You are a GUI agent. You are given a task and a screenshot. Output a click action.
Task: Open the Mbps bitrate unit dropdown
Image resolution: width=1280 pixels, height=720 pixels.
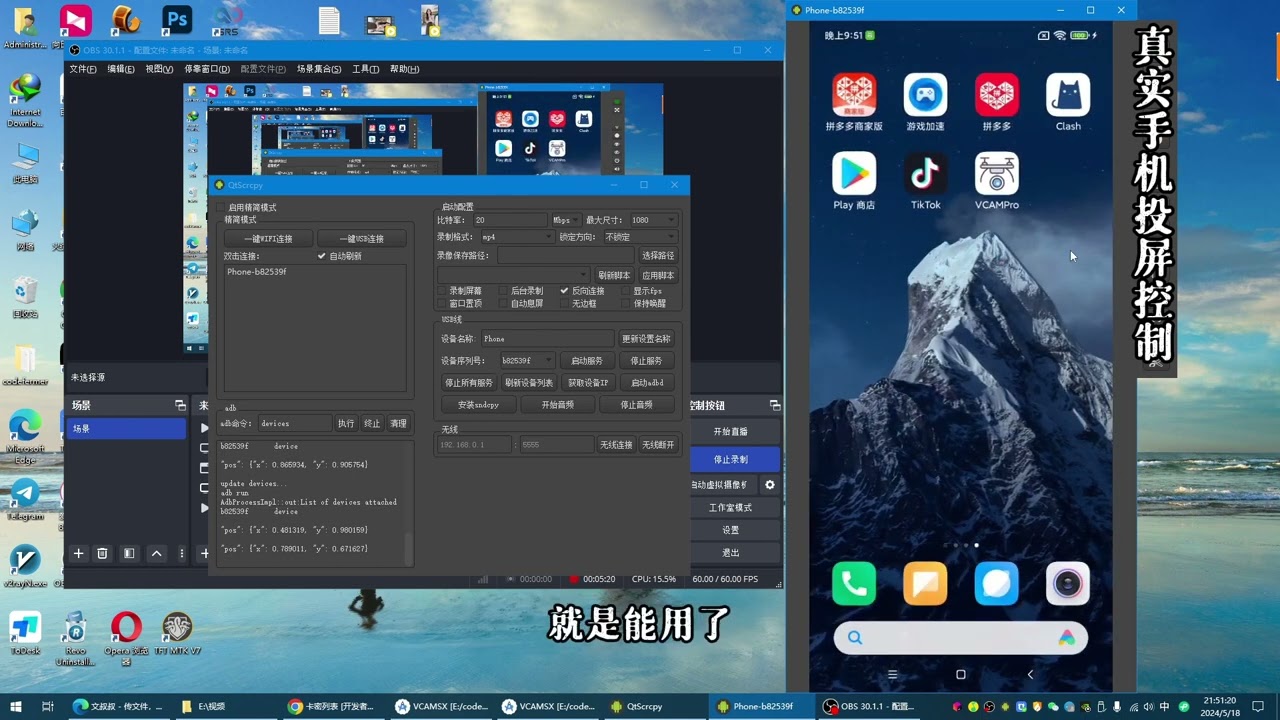565,220
